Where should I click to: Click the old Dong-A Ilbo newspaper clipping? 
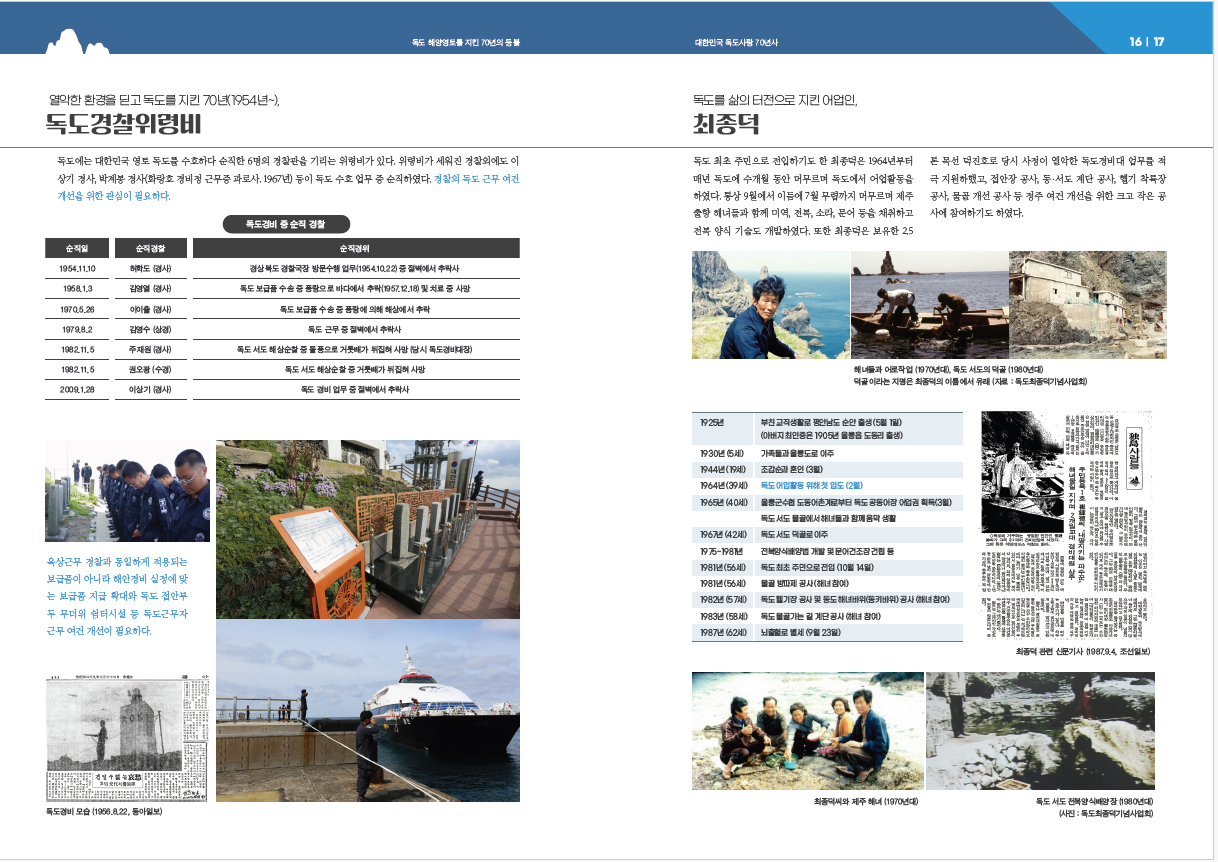[x=126, y=737]
